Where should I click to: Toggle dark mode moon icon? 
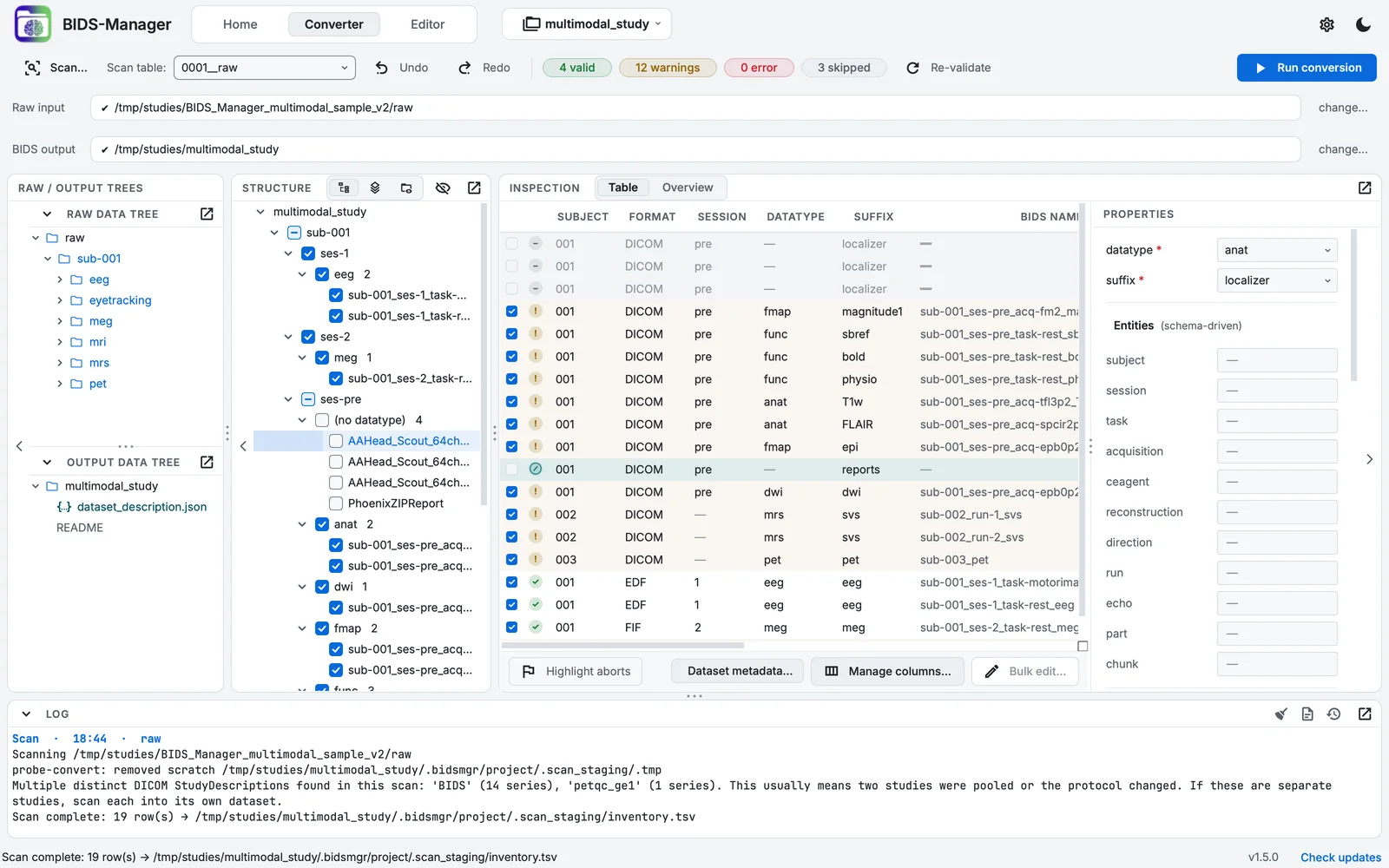coord(1363,24)
